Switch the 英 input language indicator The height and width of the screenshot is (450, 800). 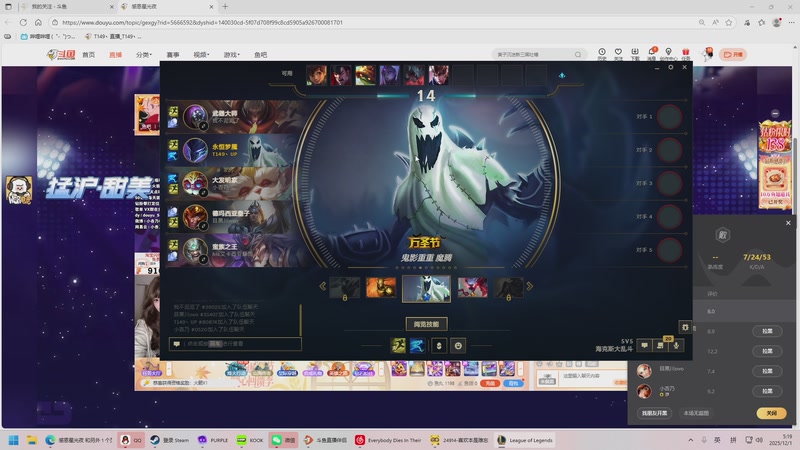tap(717, 440)
